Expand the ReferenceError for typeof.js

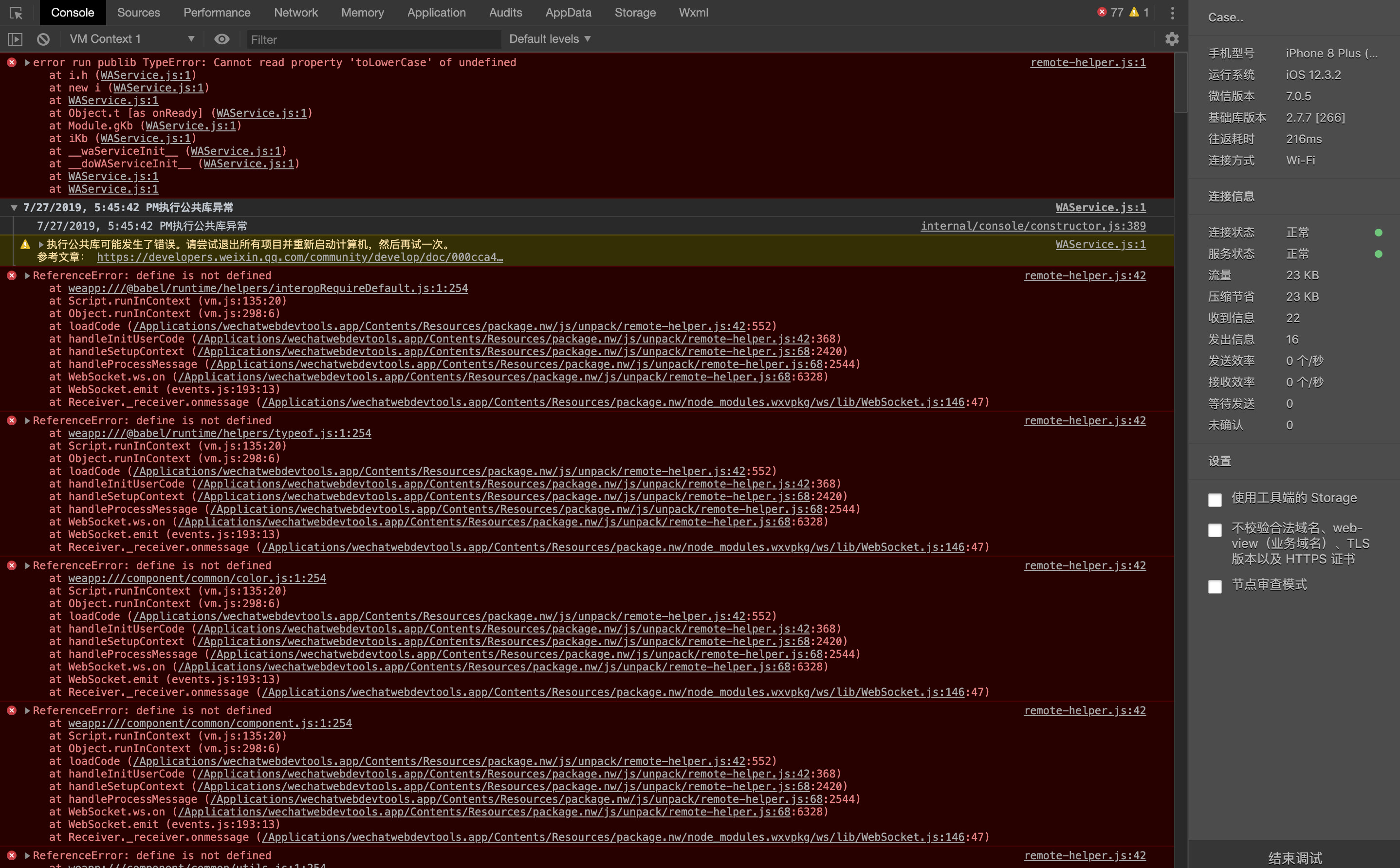[x=27, y=421]
